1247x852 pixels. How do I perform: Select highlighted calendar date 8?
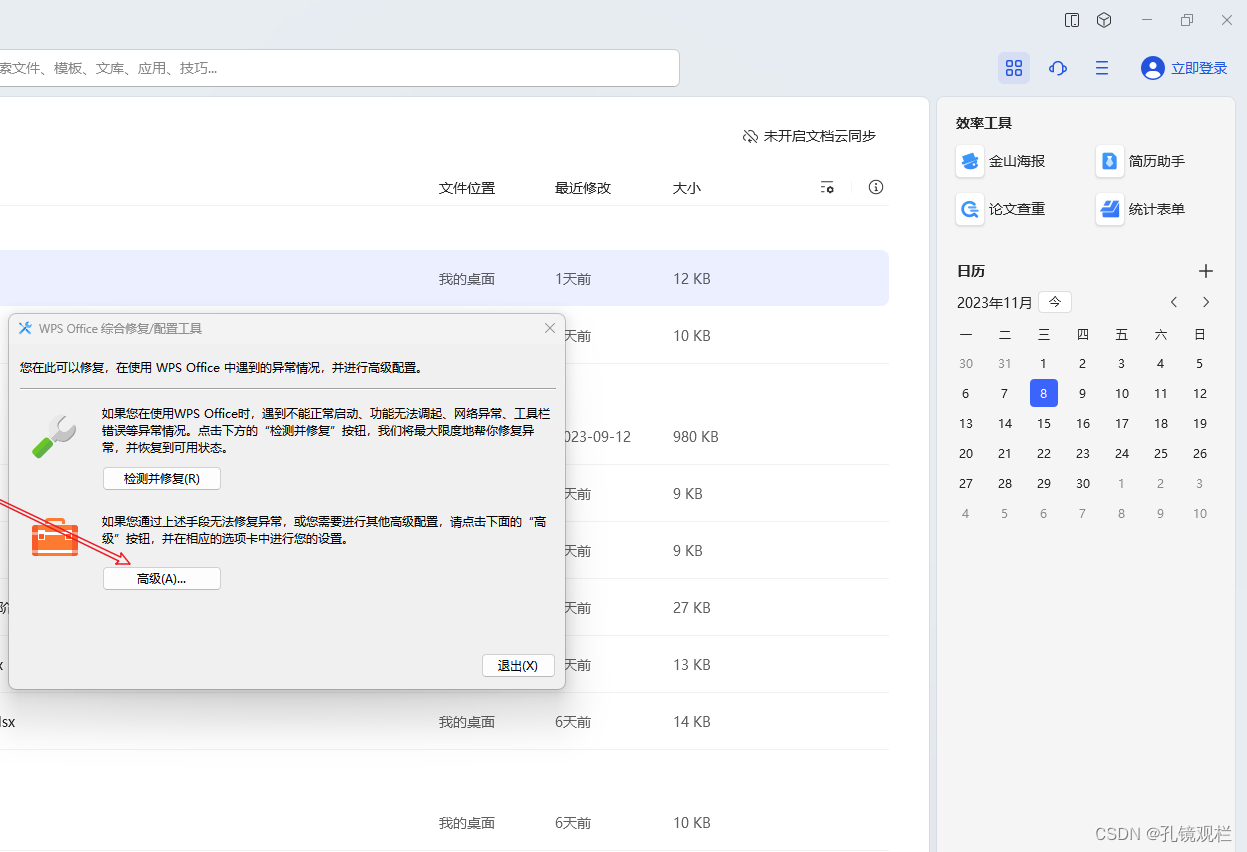tap(1044, 394)
